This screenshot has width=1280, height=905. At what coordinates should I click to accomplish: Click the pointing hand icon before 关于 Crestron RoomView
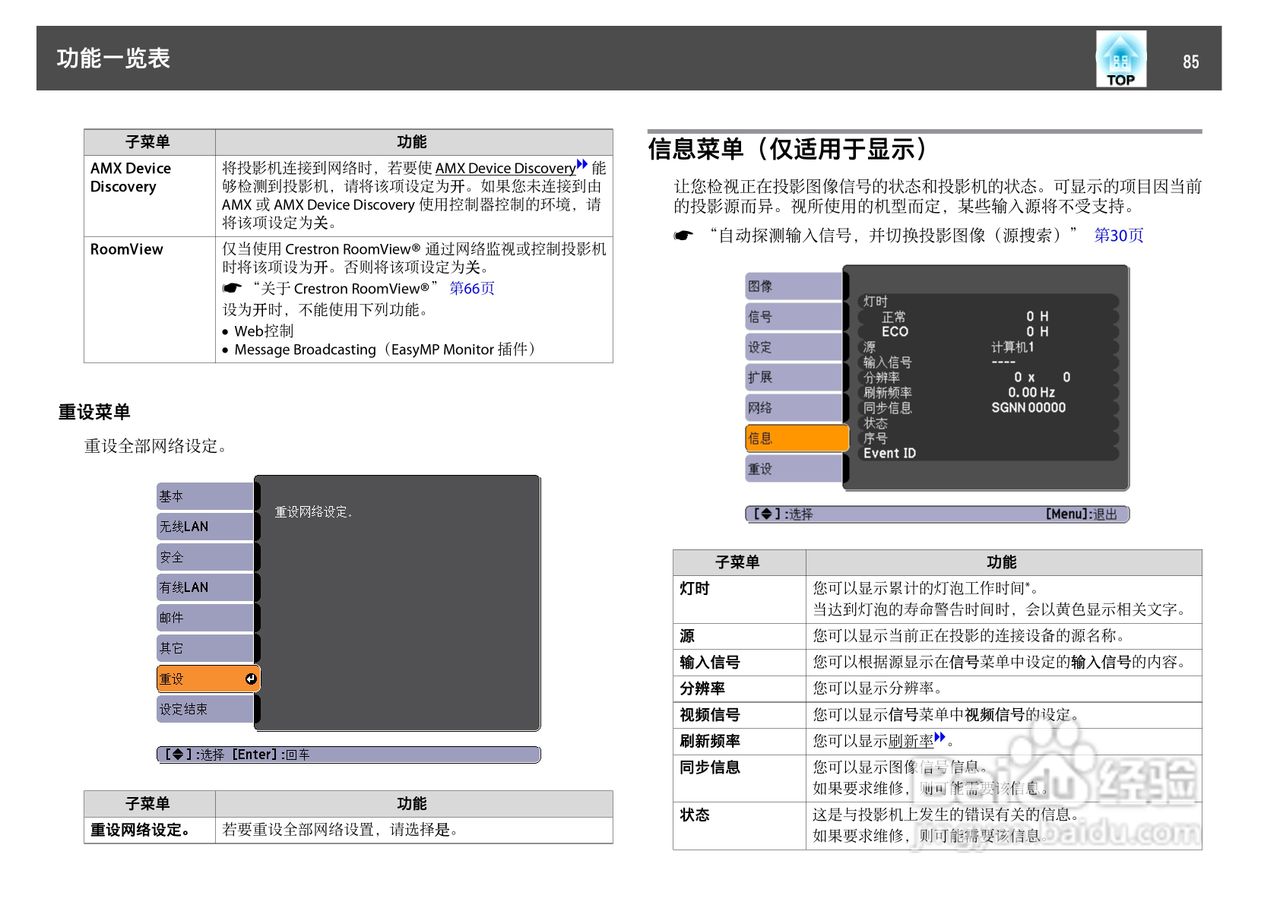click(x=232, y=288)
